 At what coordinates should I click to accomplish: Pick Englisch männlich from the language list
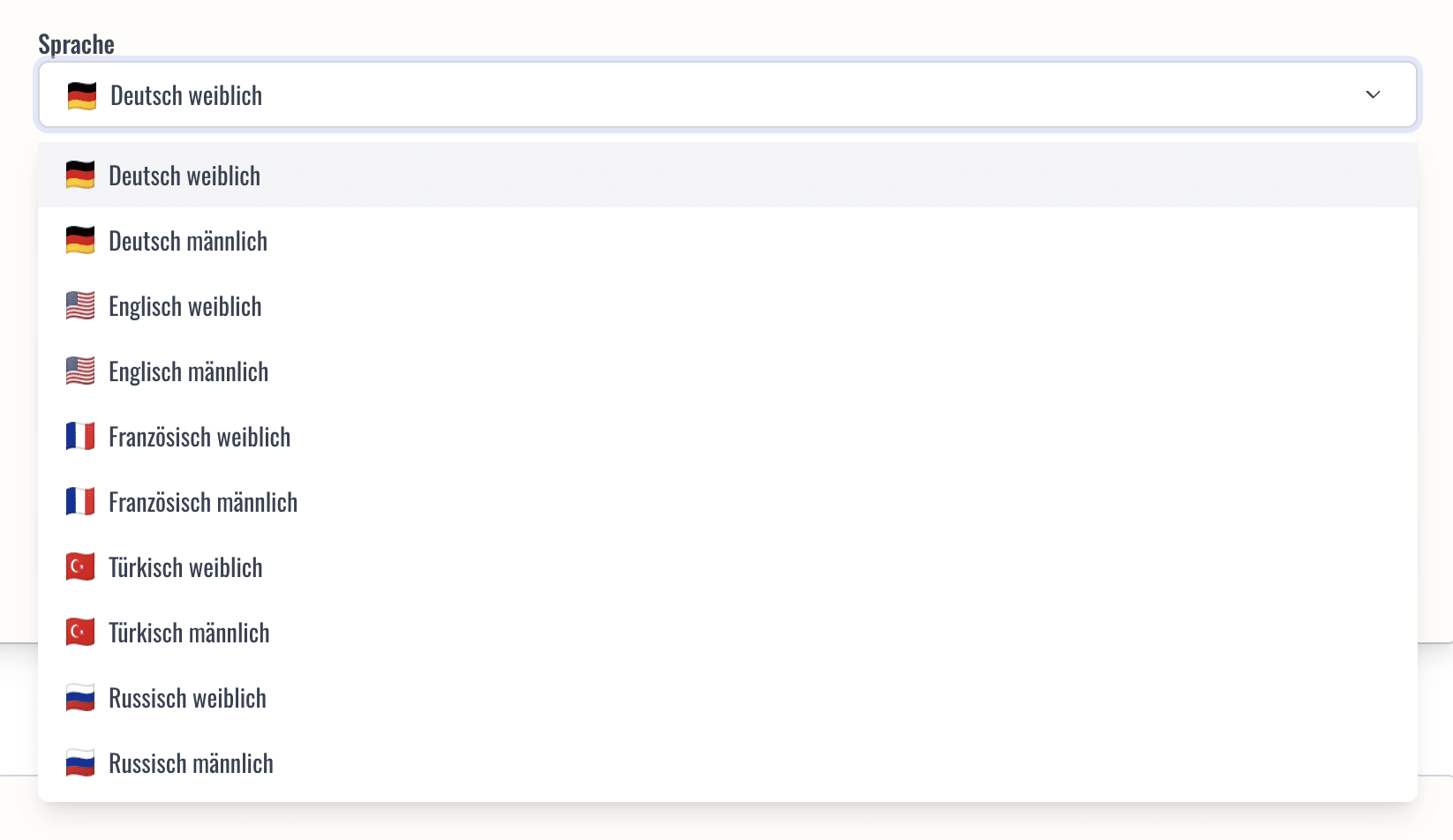[727, 371]
